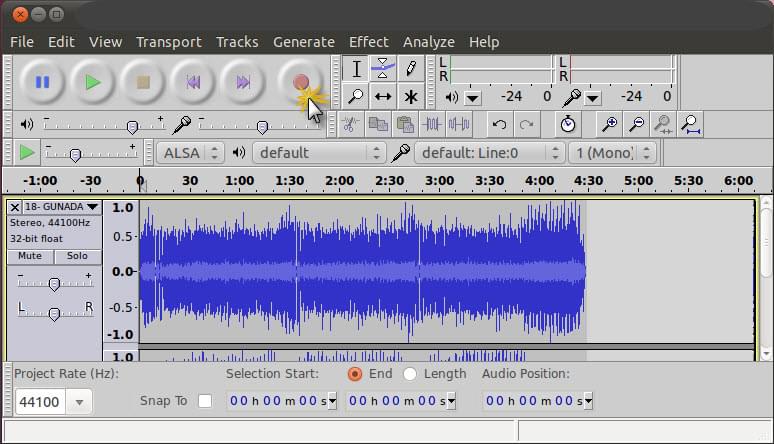The image size is (774, 444).
Task: Select the Length radio button
Action: coord(410,374)
